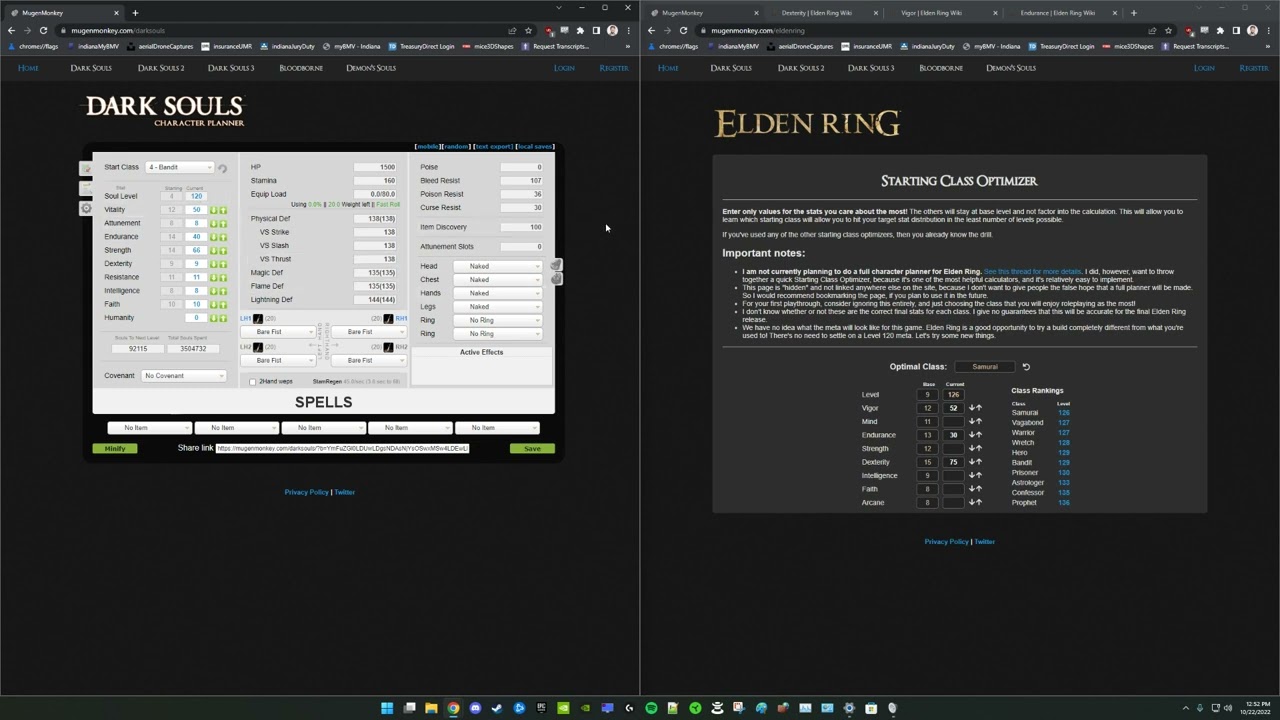Lower Mind using its down arrow
The image size is (1280, 720).
(971, 421)
